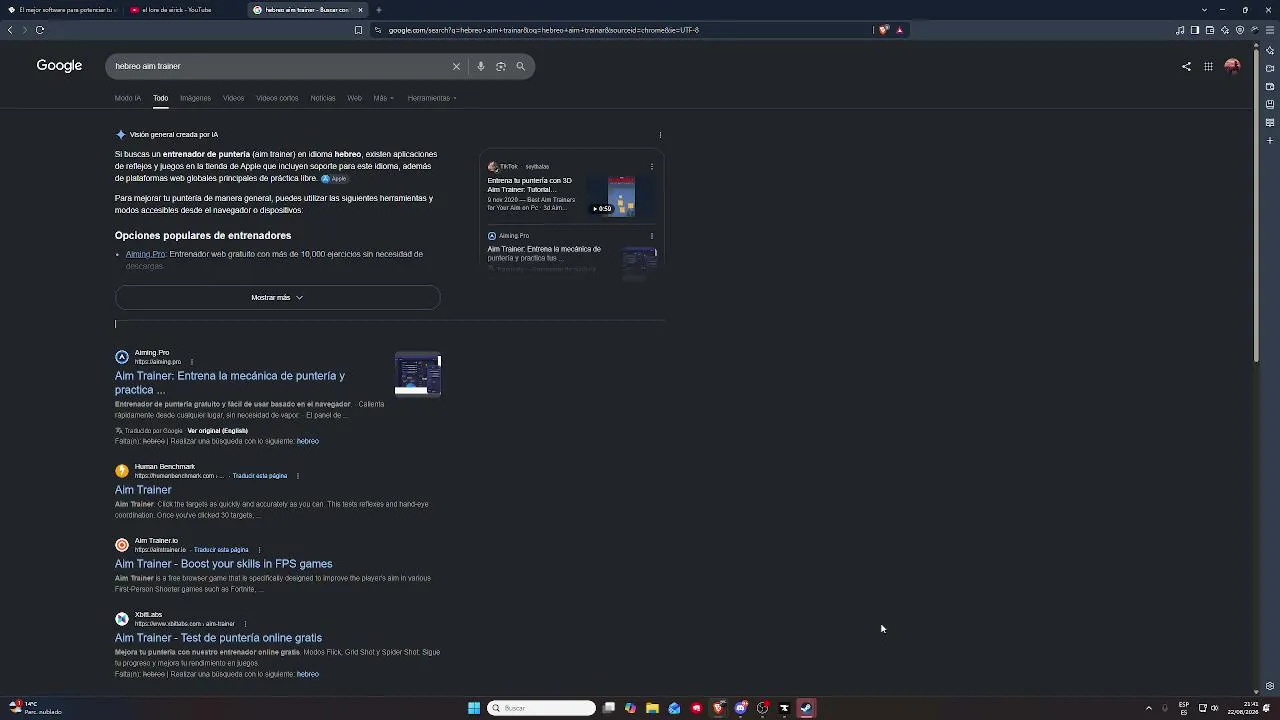This screenshot has width=1280, height=720.
Task: Toggle the browser sidebar panel
Action: (x=1195, y=30)
